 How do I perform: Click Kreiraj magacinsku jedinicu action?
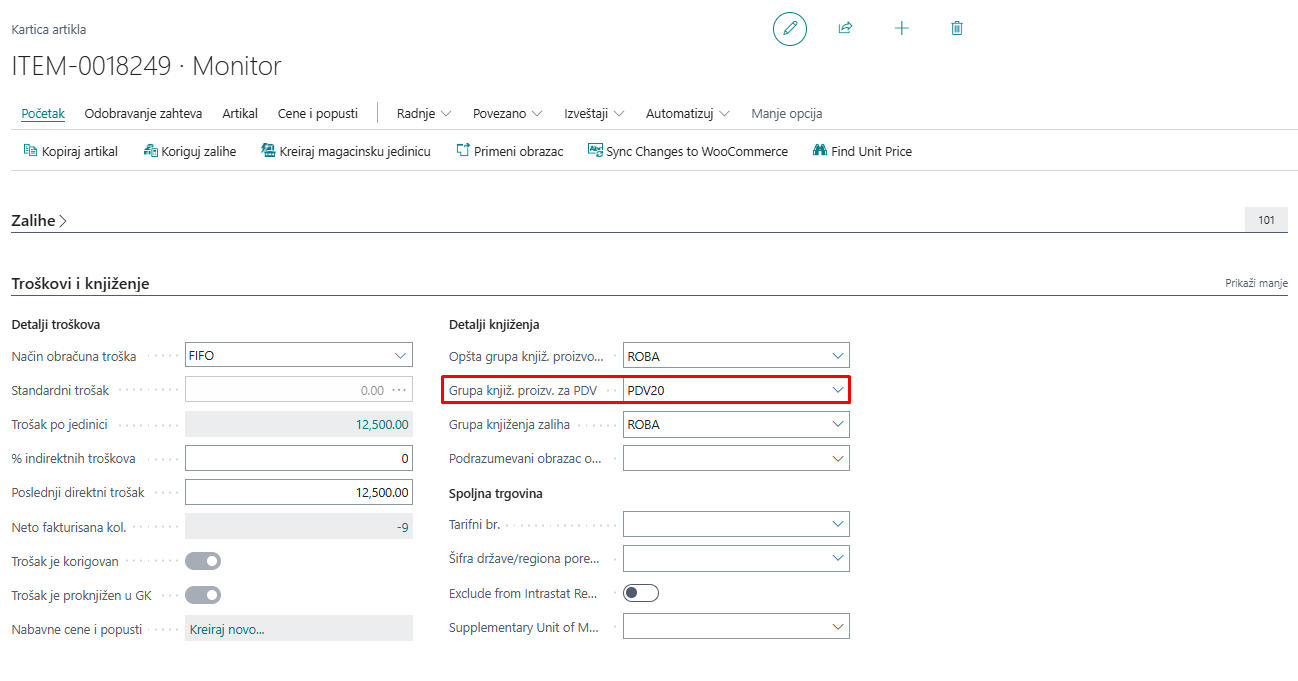[346, 151]
